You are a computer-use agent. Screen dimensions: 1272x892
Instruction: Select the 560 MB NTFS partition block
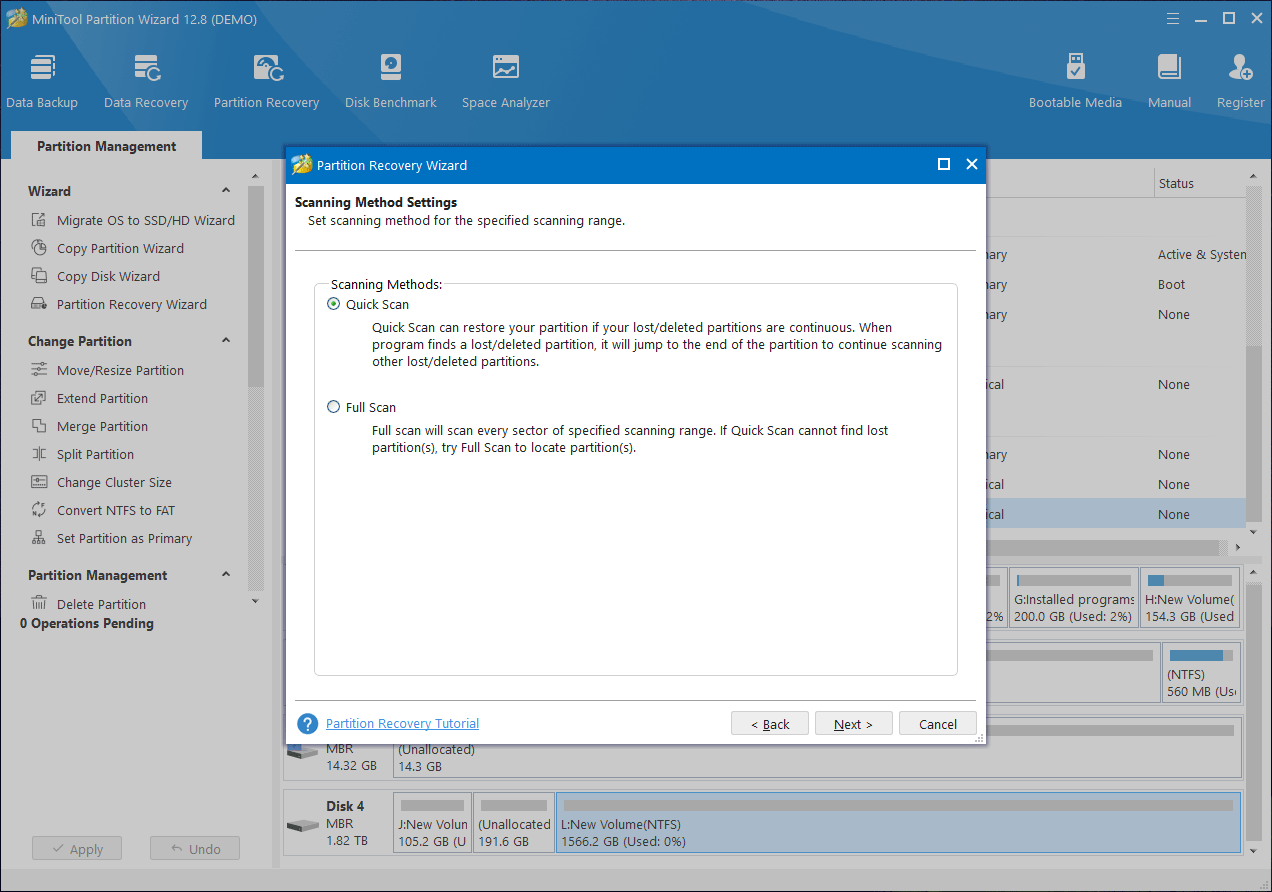coord(1201,673)
